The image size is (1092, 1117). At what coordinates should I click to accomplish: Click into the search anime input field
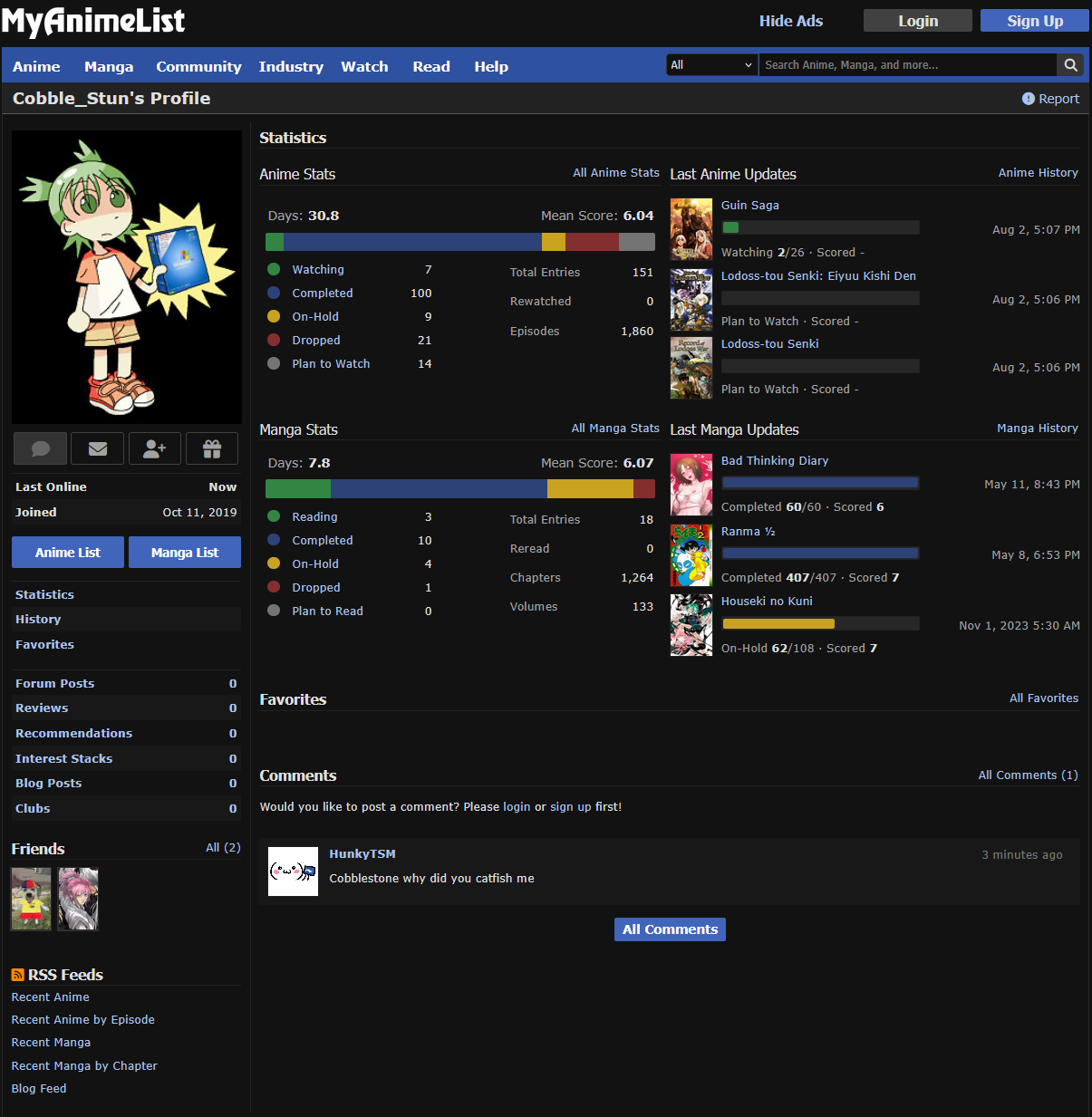(x=908, y=65)
